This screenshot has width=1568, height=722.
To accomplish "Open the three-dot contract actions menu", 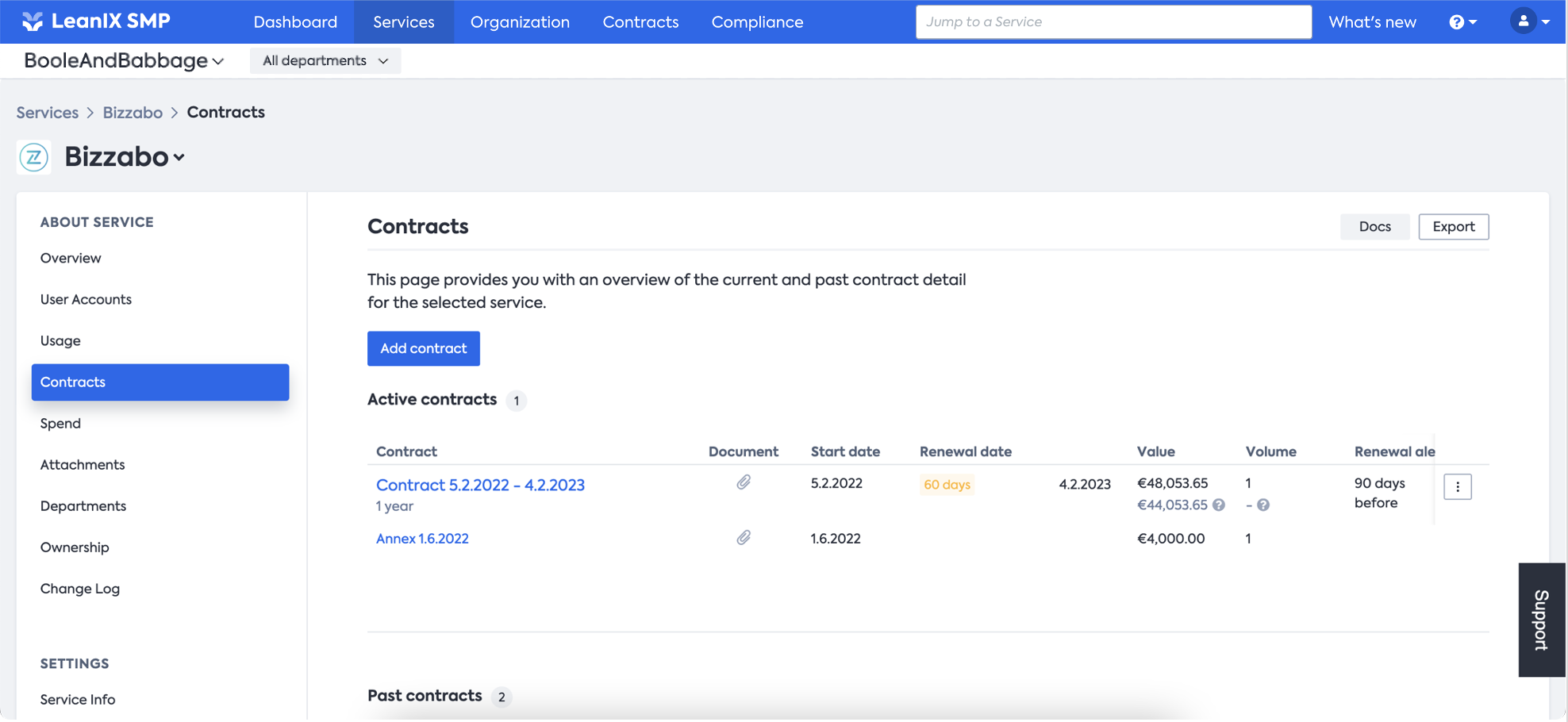I will click(1458, 487).
